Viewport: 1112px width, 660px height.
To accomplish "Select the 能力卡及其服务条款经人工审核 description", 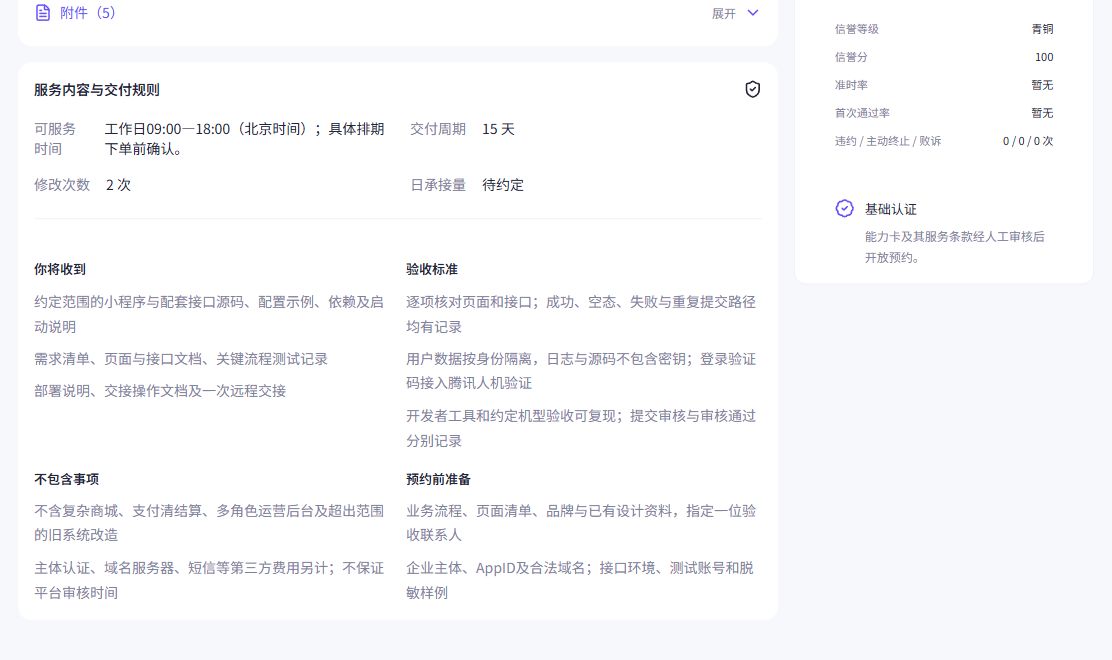I will [x=955, y=247].
